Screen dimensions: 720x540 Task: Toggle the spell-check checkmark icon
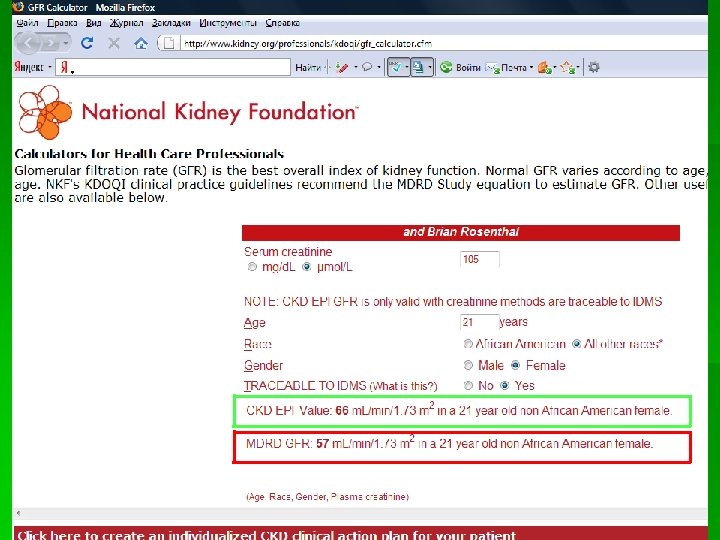click(x=395, y=68)
